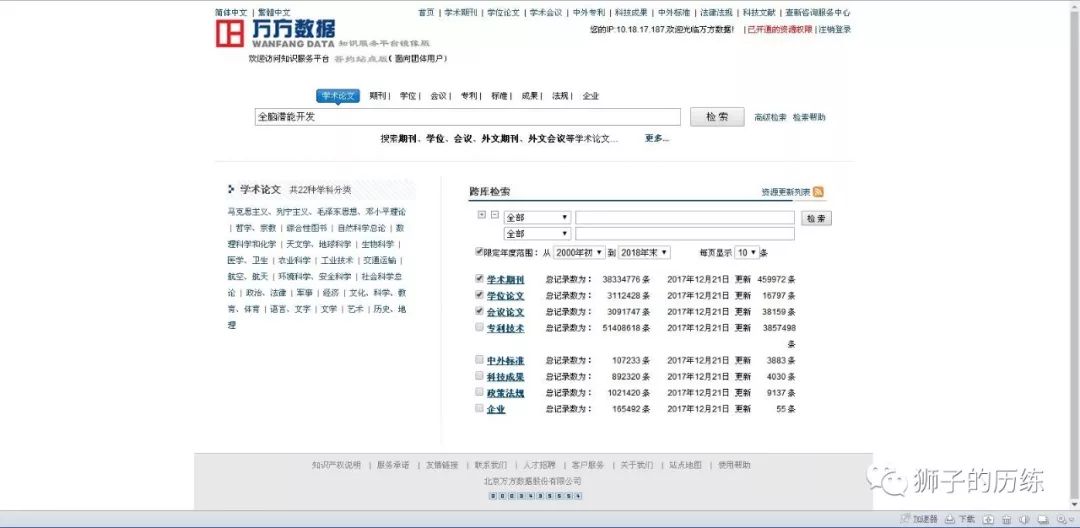Remove a search row with the minus icon

tap(495, 215)
